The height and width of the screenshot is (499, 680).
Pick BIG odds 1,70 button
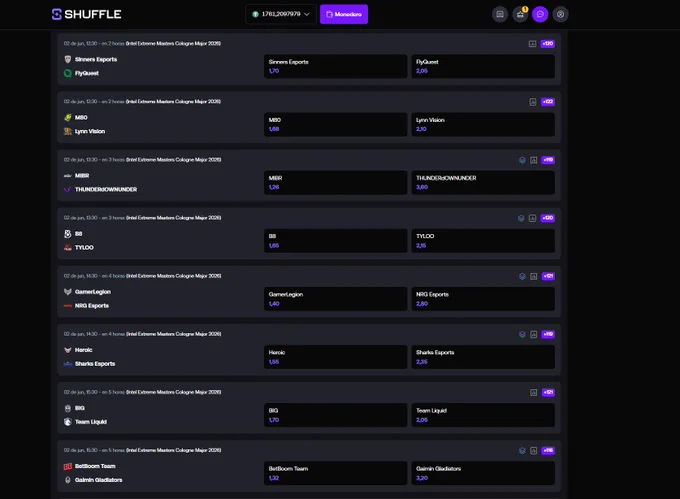(x=336, y=415)
